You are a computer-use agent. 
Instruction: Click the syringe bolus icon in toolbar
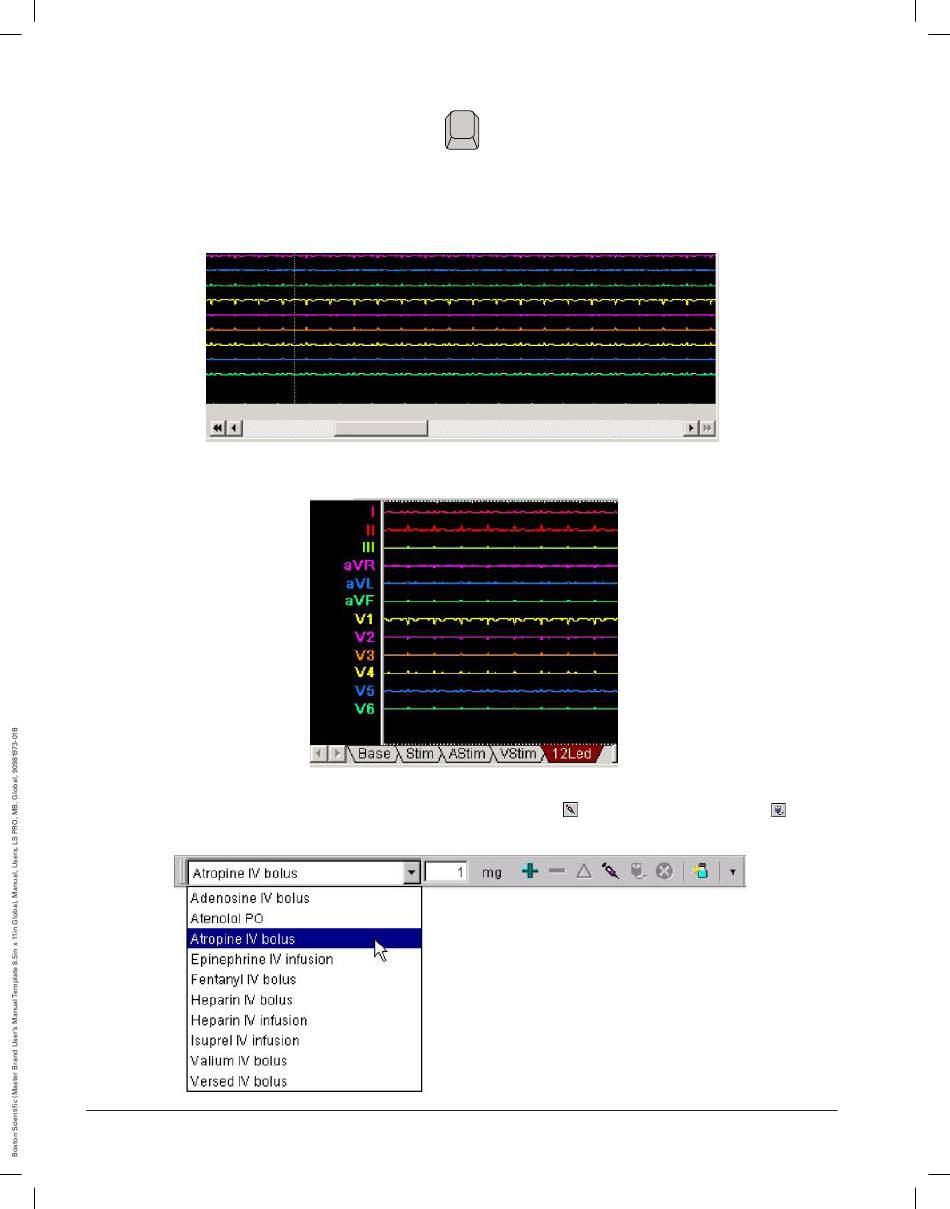coord(610,872)
